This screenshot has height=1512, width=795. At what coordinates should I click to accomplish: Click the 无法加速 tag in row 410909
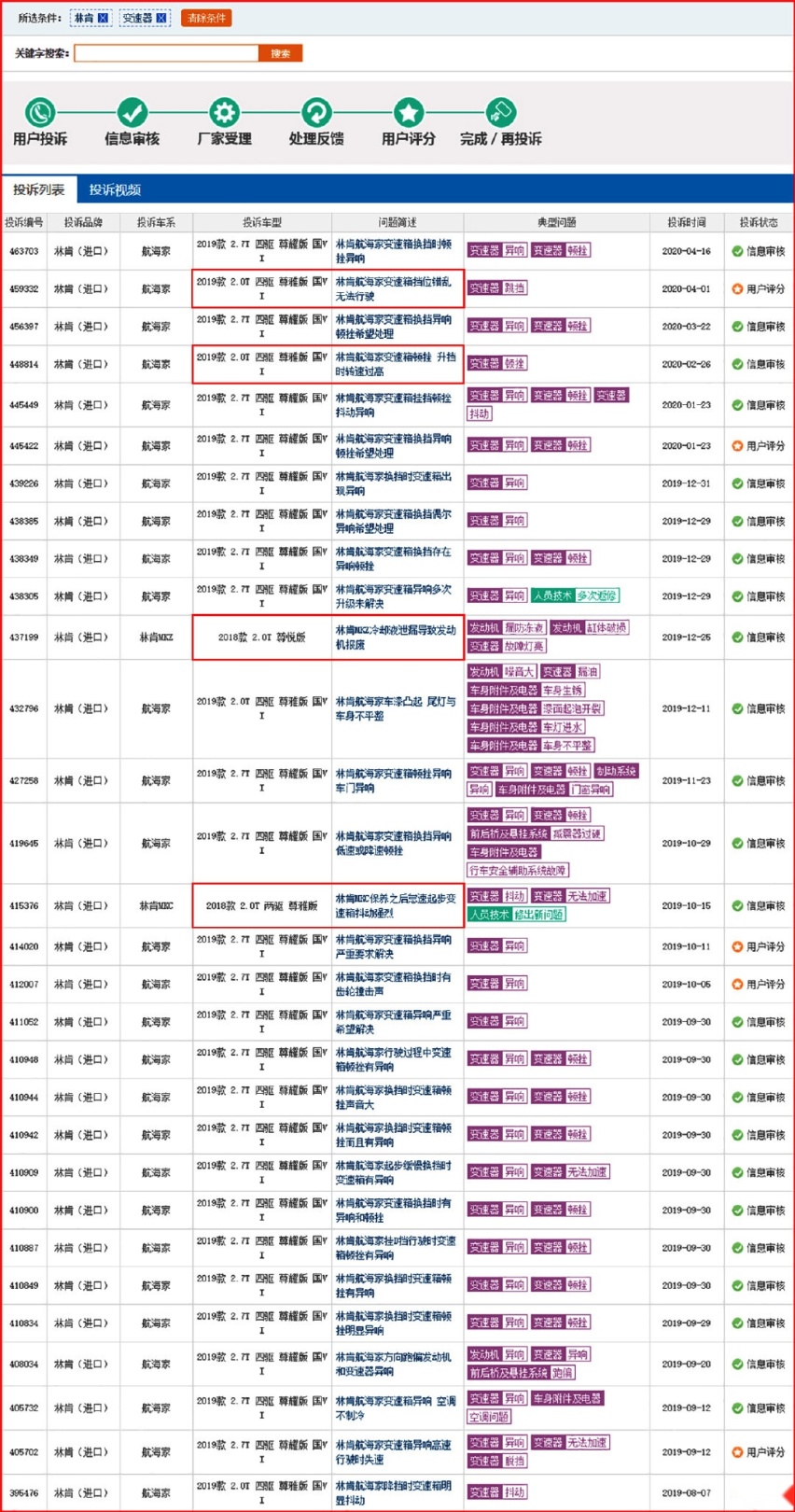coord(587,1172)
